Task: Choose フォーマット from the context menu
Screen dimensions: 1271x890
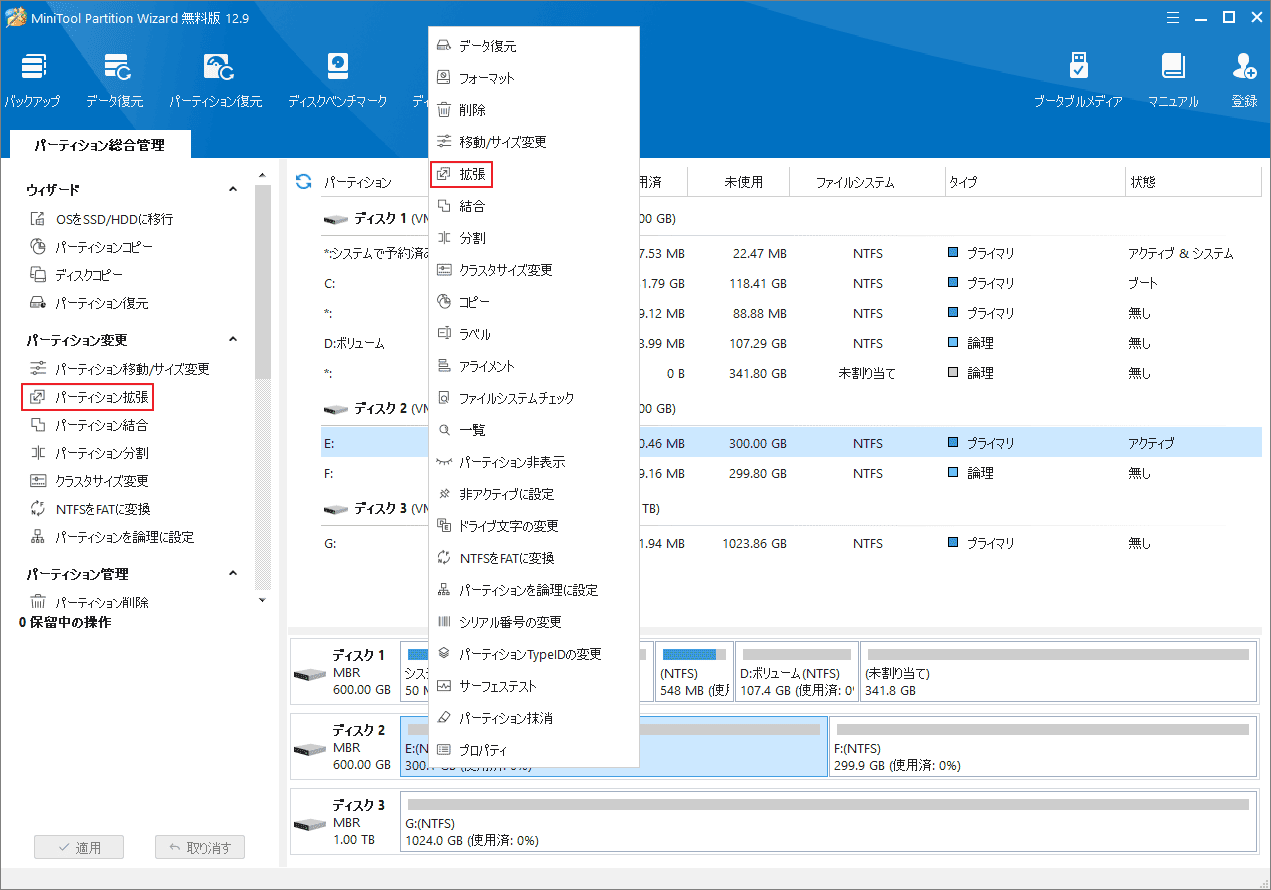Action: (x=486, y=78)
